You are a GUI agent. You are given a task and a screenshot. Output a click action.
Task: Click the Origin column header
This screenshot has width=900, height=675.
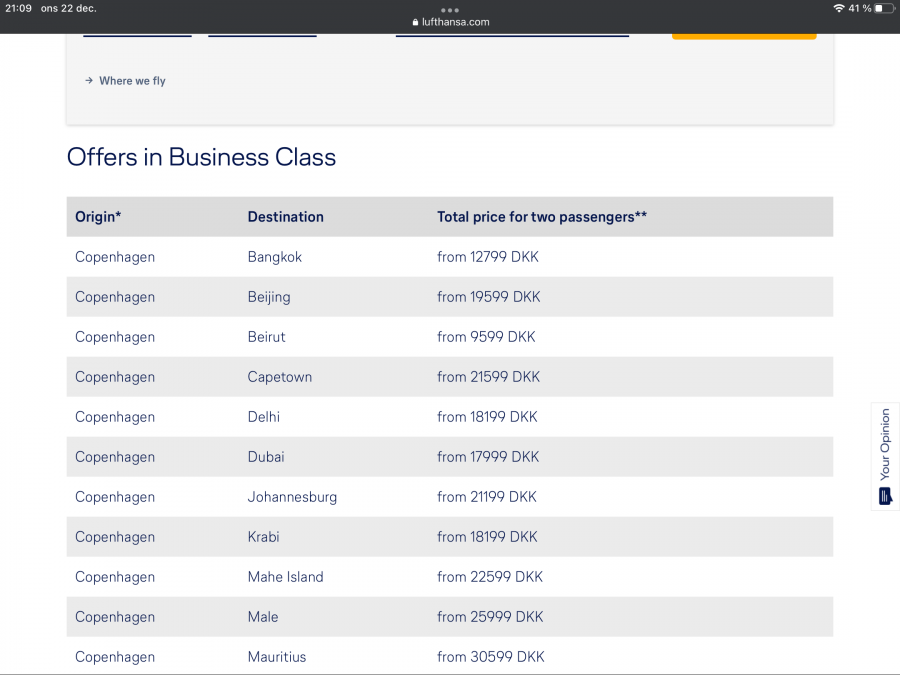pos(98,217)
